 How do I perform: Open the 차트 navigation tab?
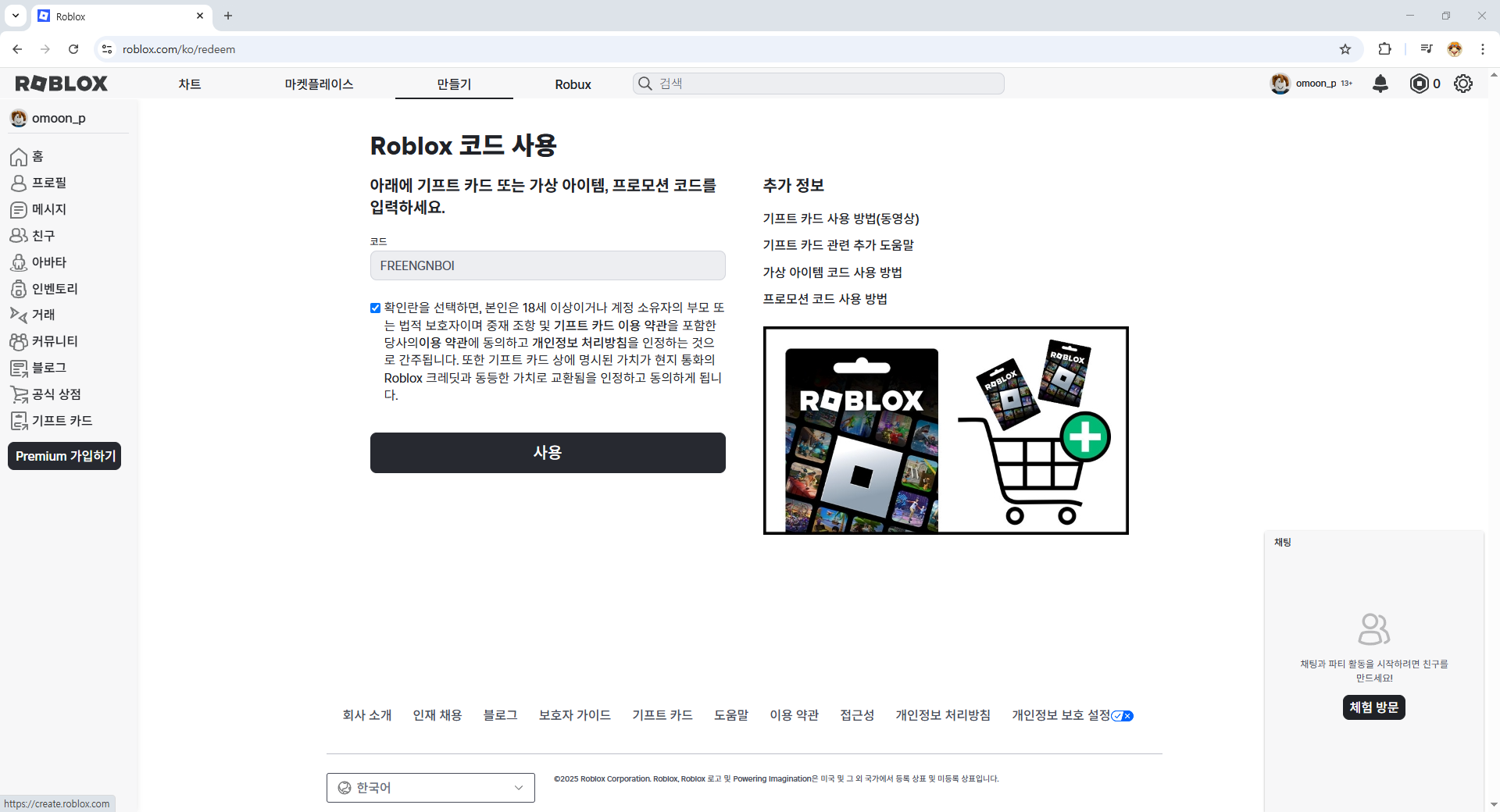point(190,84)
